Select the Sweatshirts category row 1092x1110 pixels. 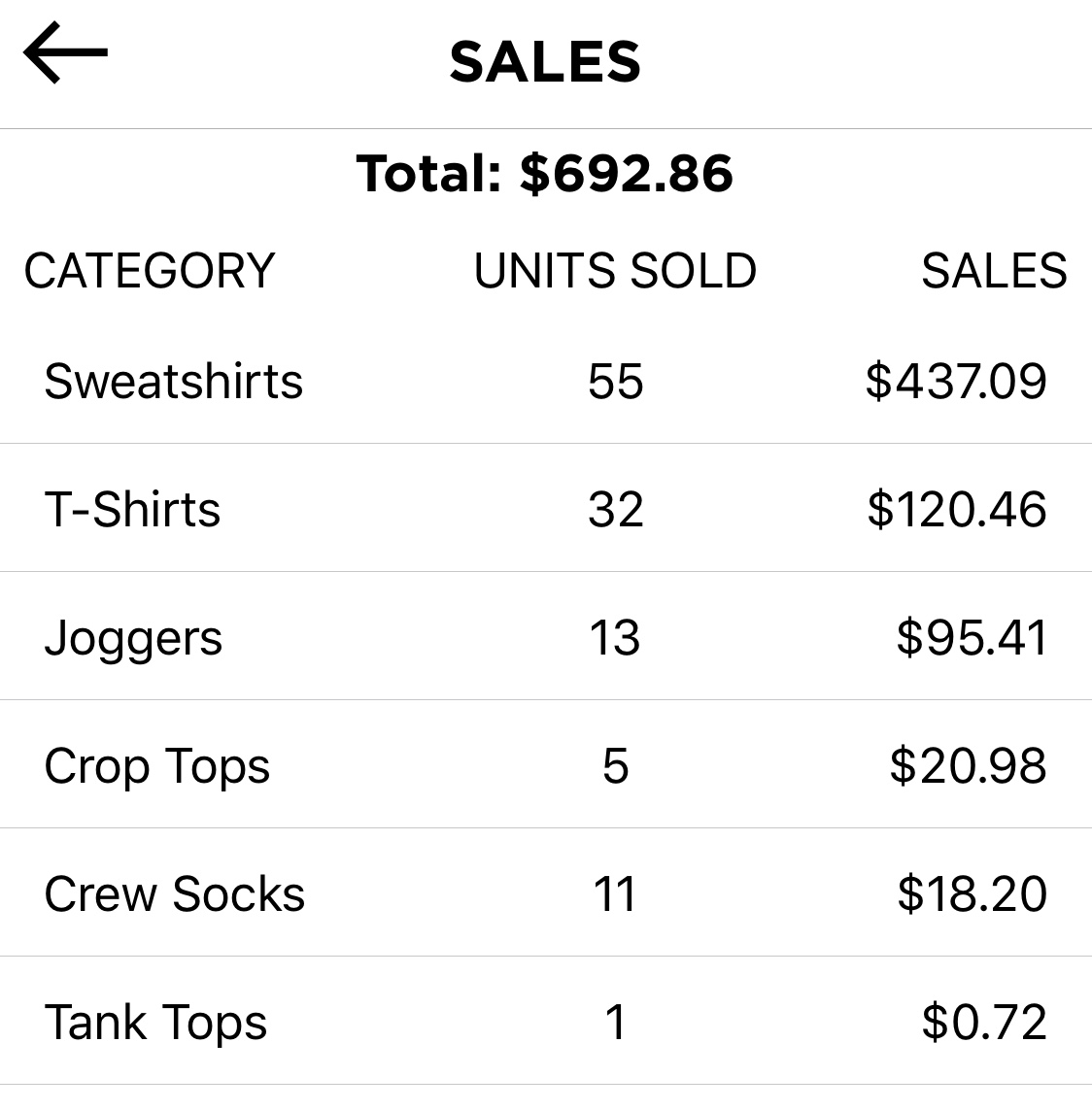(173, 381)
